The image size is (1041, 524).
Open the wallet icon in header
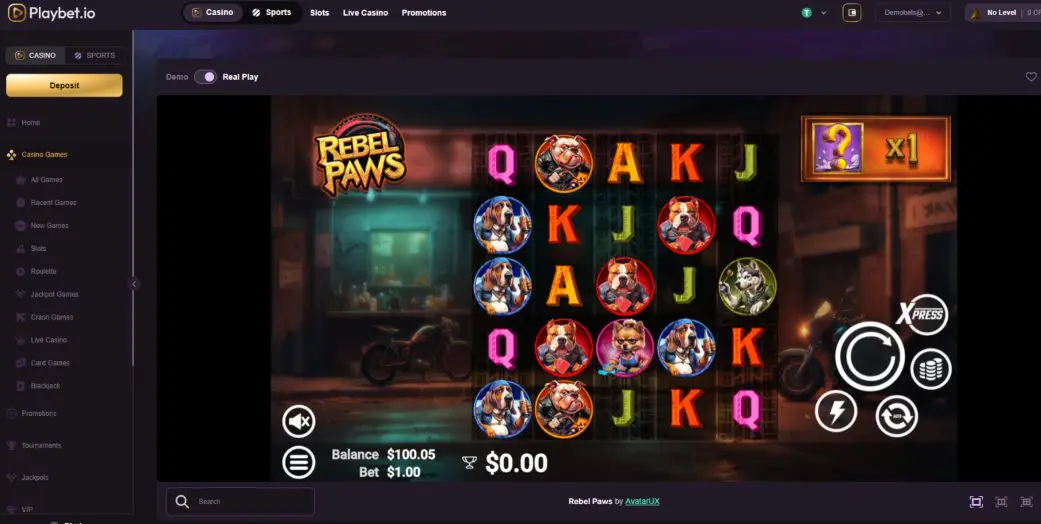click(x=852, y=13)
